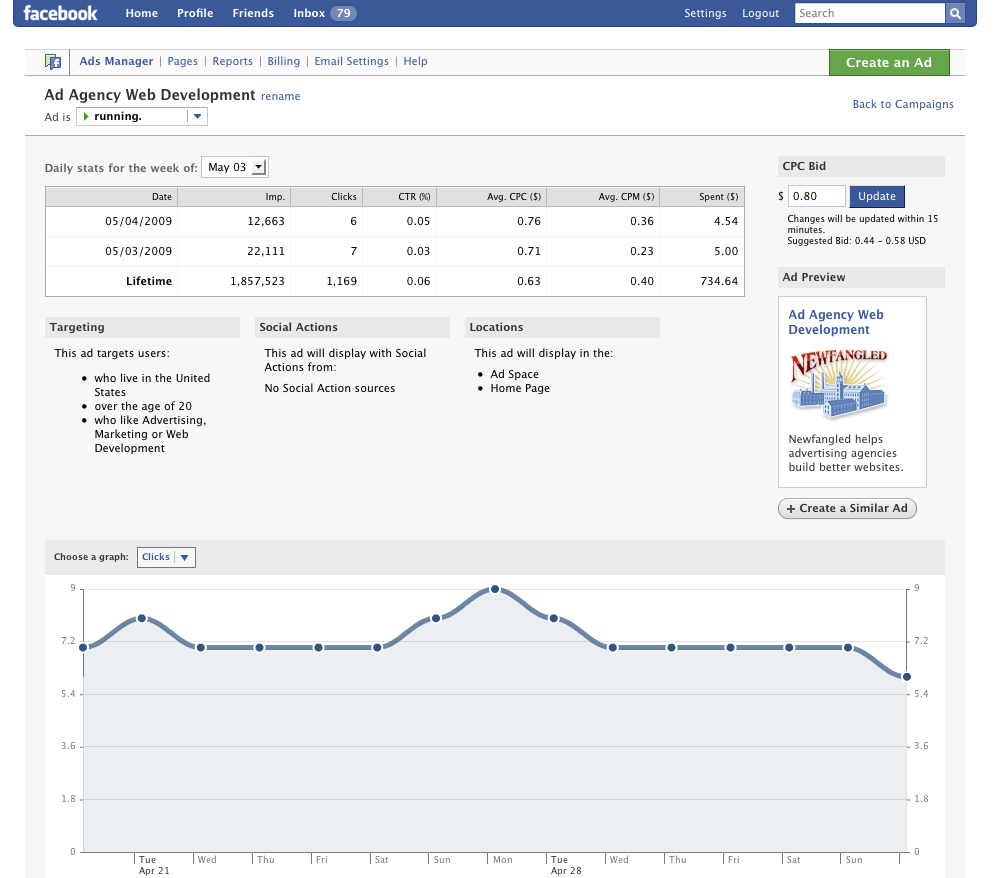Open the week selector May 03
The image size is (994, 878).
pos(235,167)
